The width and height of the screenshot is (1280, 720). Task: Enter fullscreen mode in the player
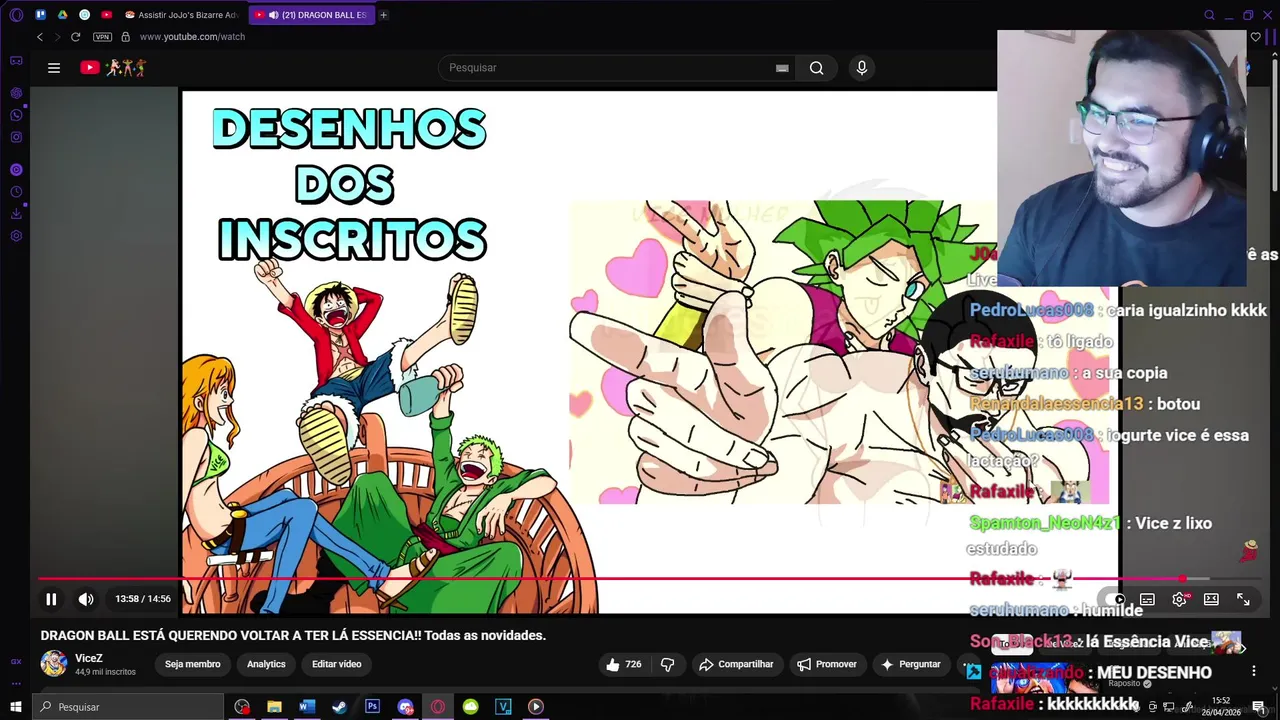click(1243, 599)
